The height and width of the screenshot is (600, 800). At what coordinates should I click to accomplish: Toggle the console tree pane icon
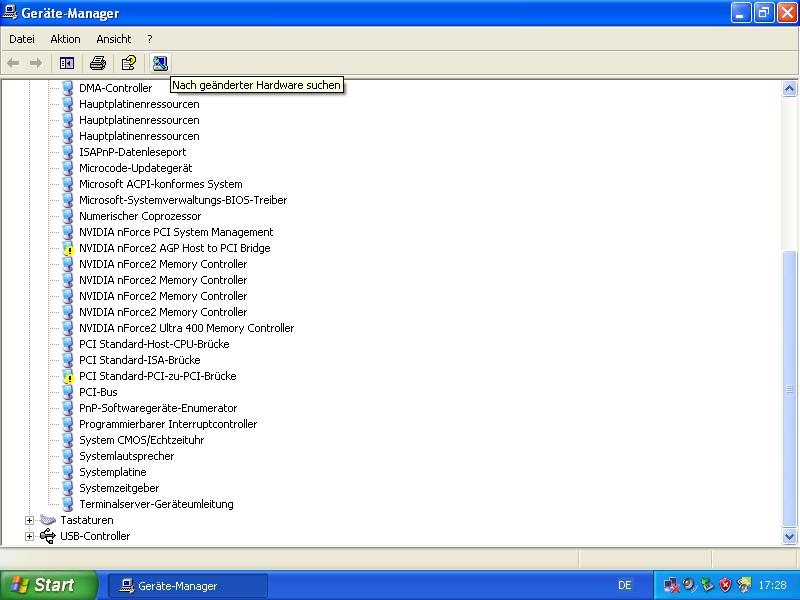pyautogui.click(x=67, y=63)
